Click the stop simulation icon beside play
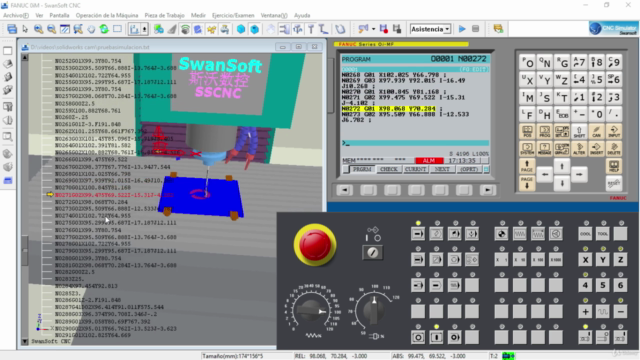640x360 pixels. (476, 29)
